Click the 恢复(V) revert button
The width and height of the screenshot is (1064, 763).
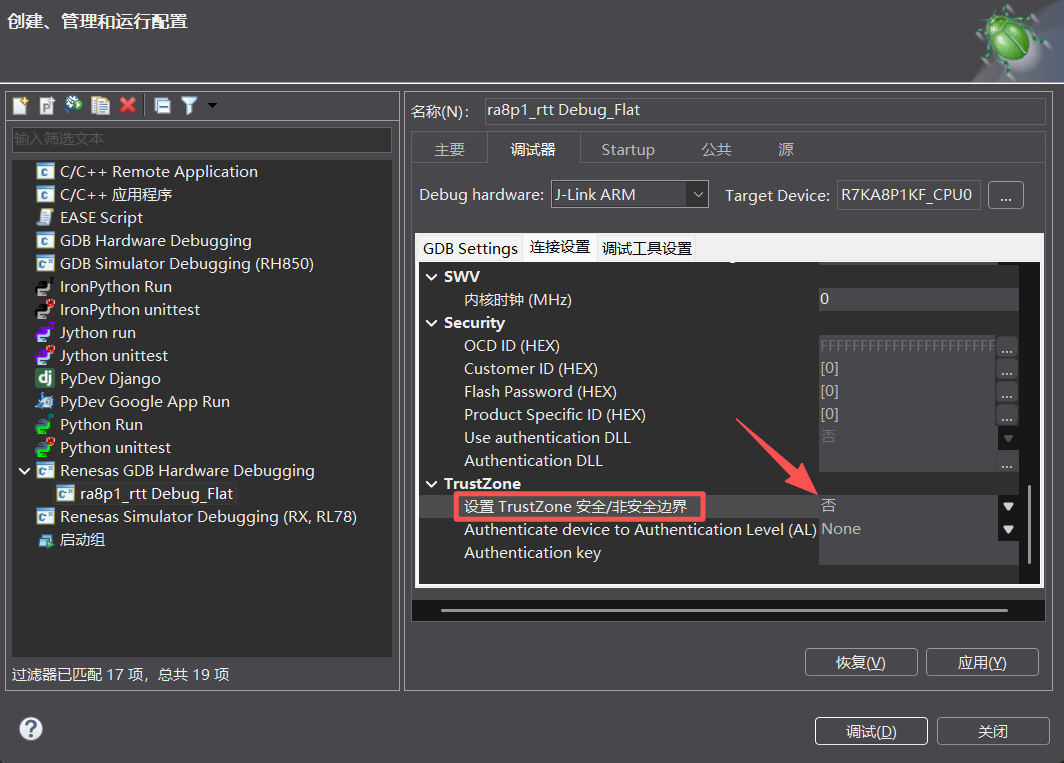coord(861,663)
